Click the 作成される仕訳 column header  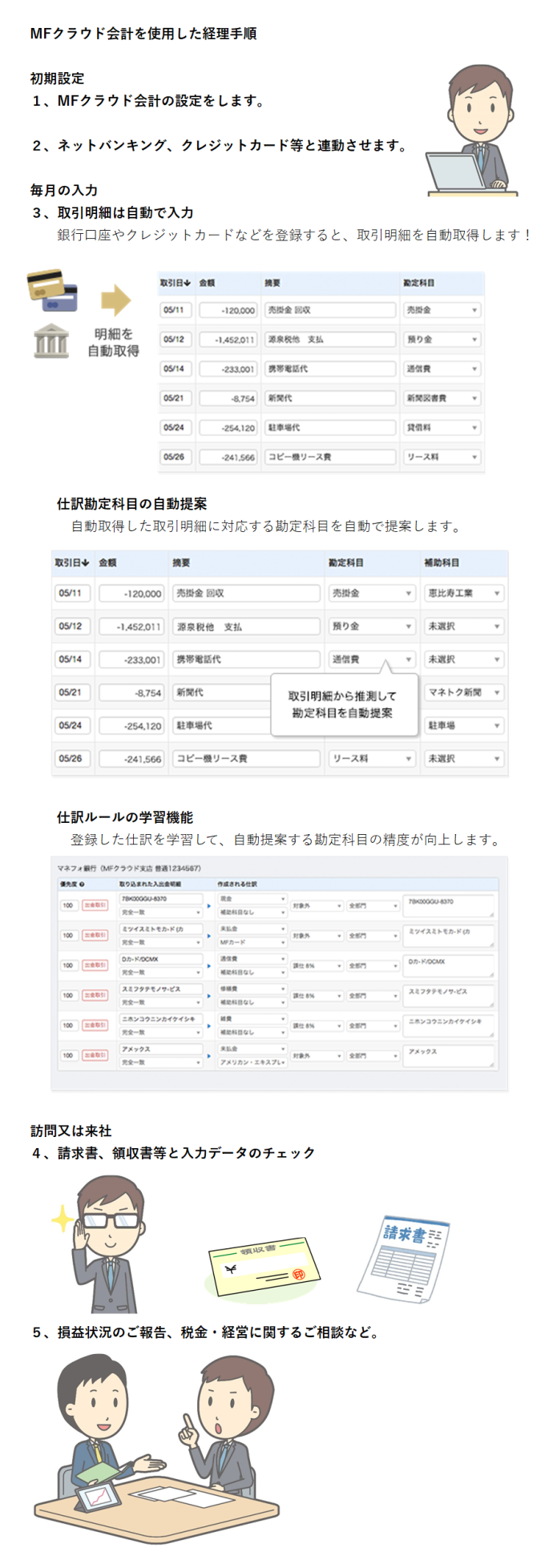pyautogui.click(x=237, y=884)
